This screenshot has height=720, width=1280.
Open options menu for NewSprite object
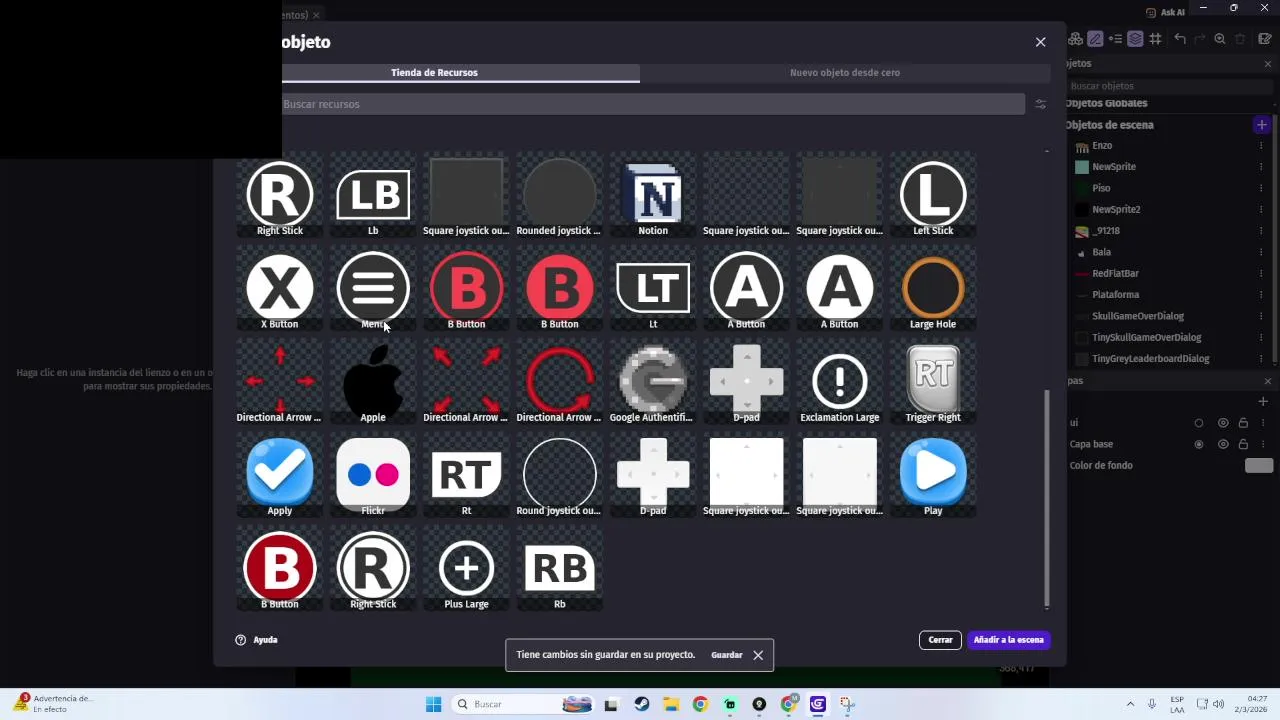coord(1261,167)
